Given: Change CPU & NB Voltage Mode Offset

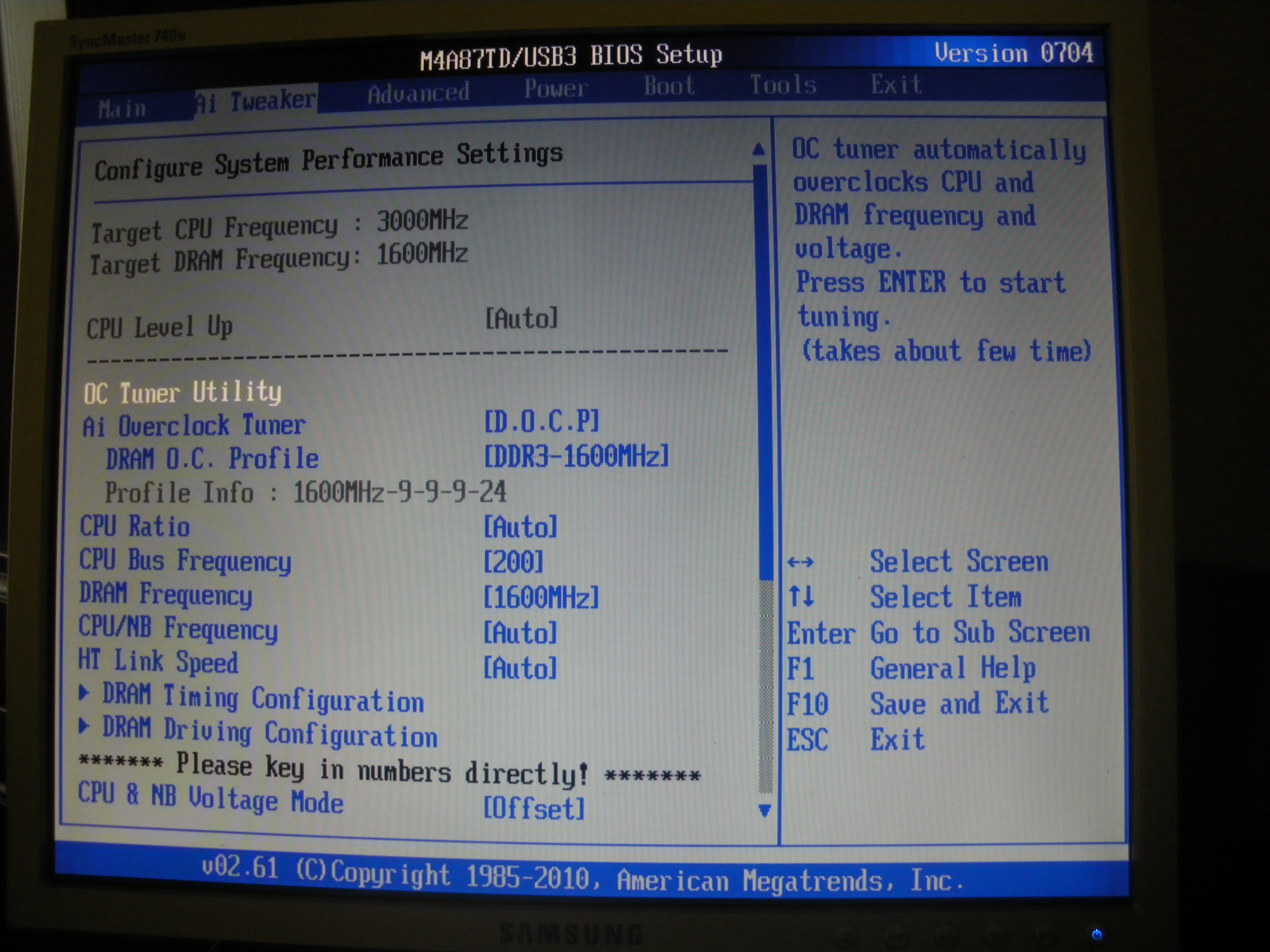Looking at the screenshot, I should (x=533, y=808).
